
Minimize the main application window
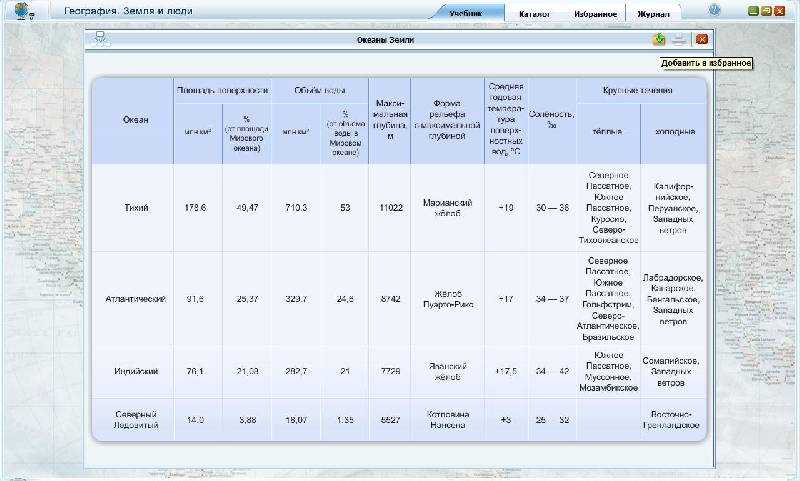click(752, 11)
